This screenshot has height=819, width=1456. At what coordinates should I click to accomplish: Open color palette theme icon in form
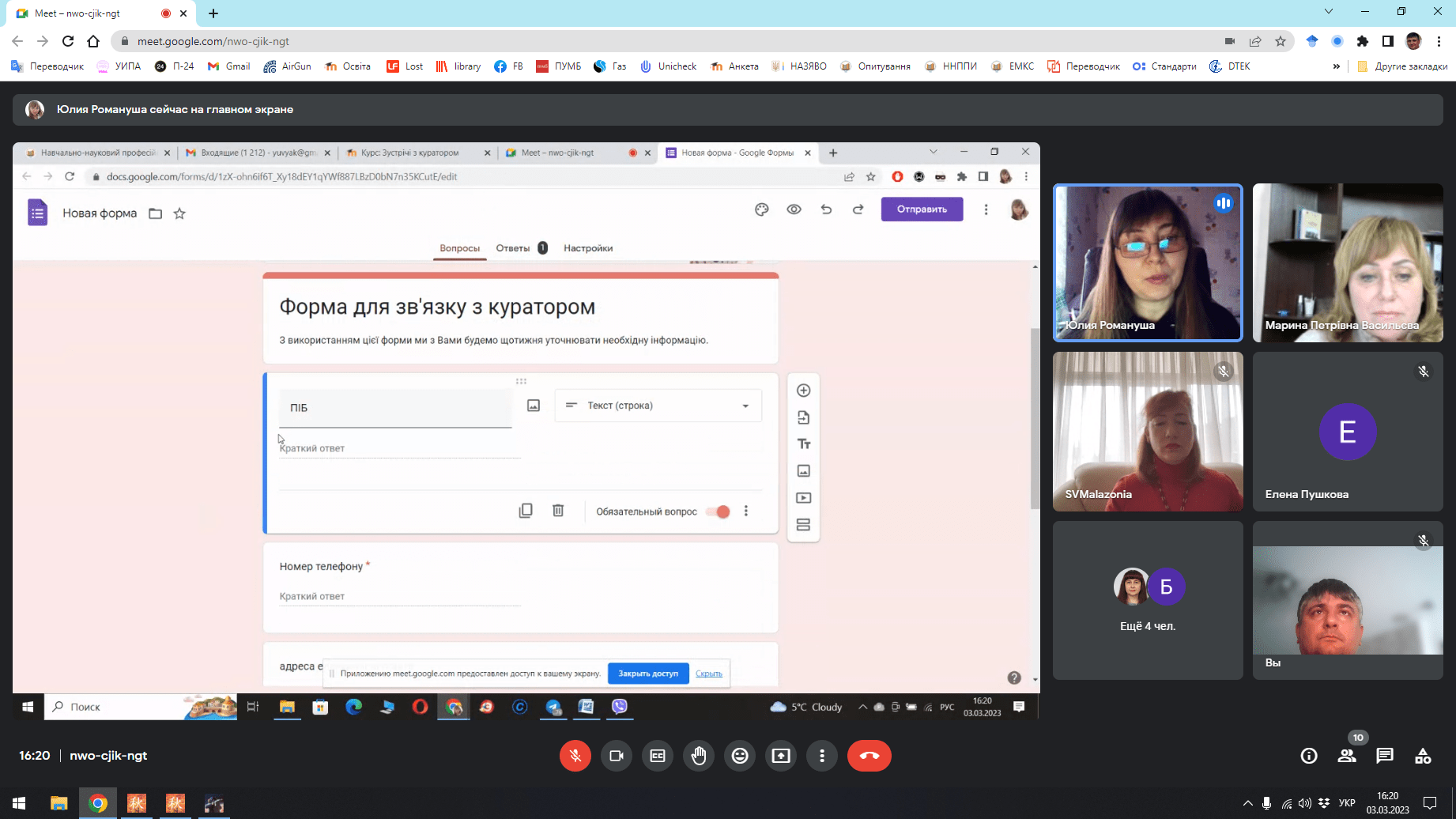coord(762,209)
